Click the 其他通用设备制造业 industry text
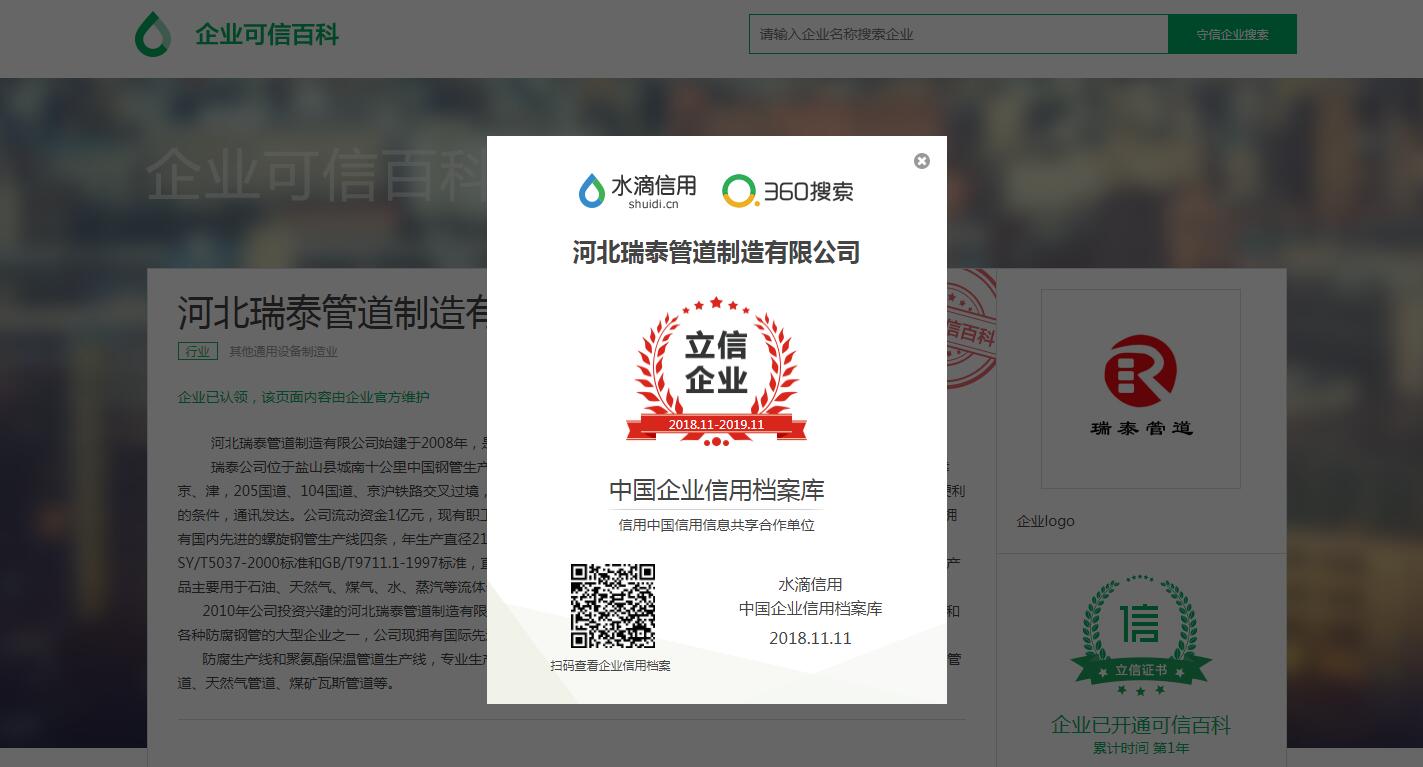This screenshot has height=767, width=1423. 284,352
